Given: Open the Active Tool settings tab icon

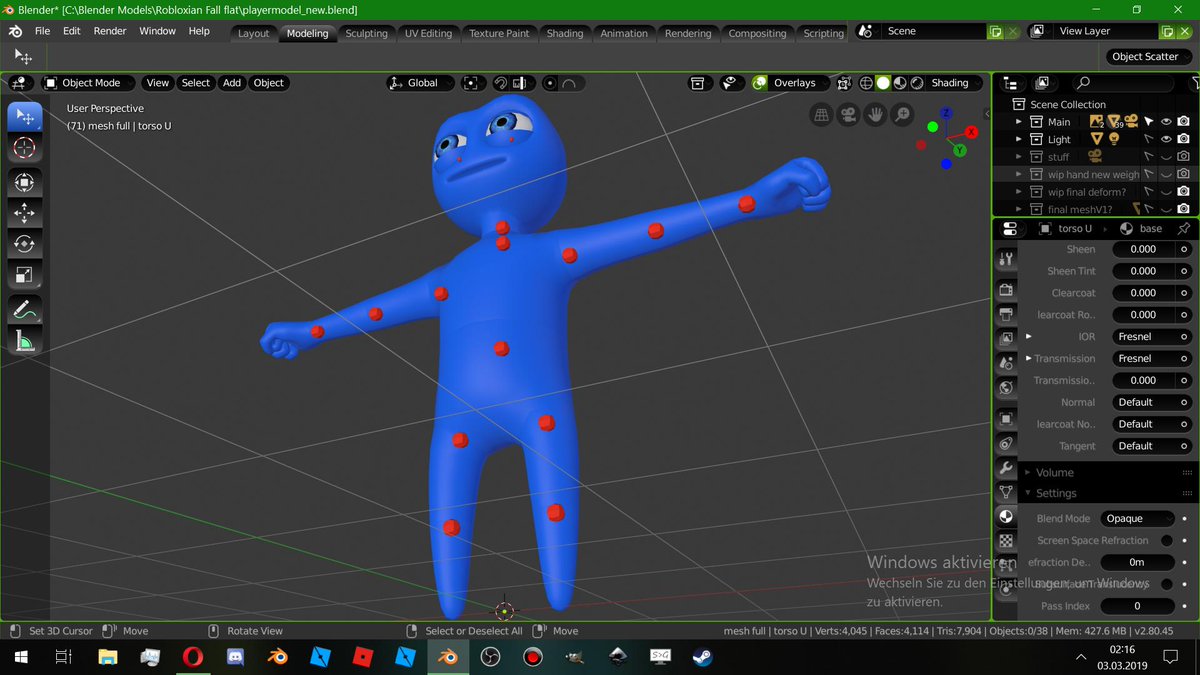Looking at the screenshot, I should (1006, 260).
